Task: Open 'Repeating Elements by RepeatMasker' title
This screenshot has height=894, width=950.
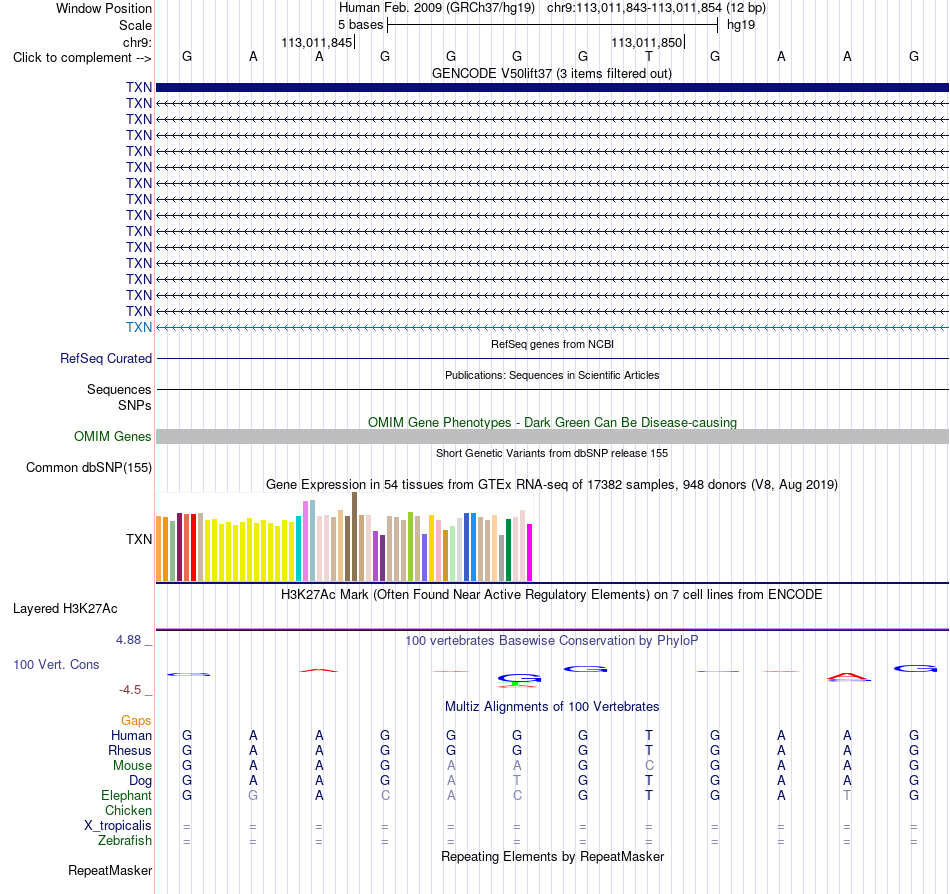Action: click(x=552, y=856)
